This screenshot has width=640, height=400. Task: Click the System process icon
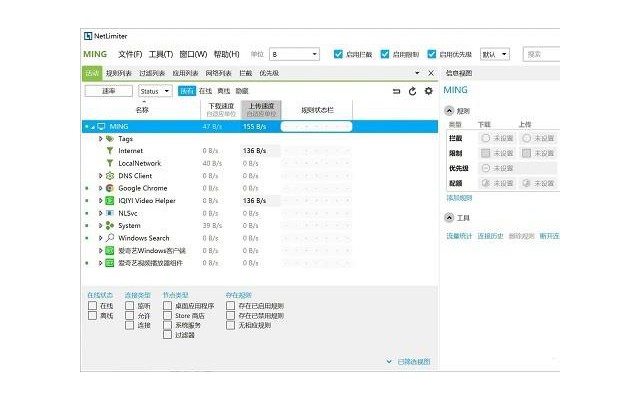coord(109,225)
